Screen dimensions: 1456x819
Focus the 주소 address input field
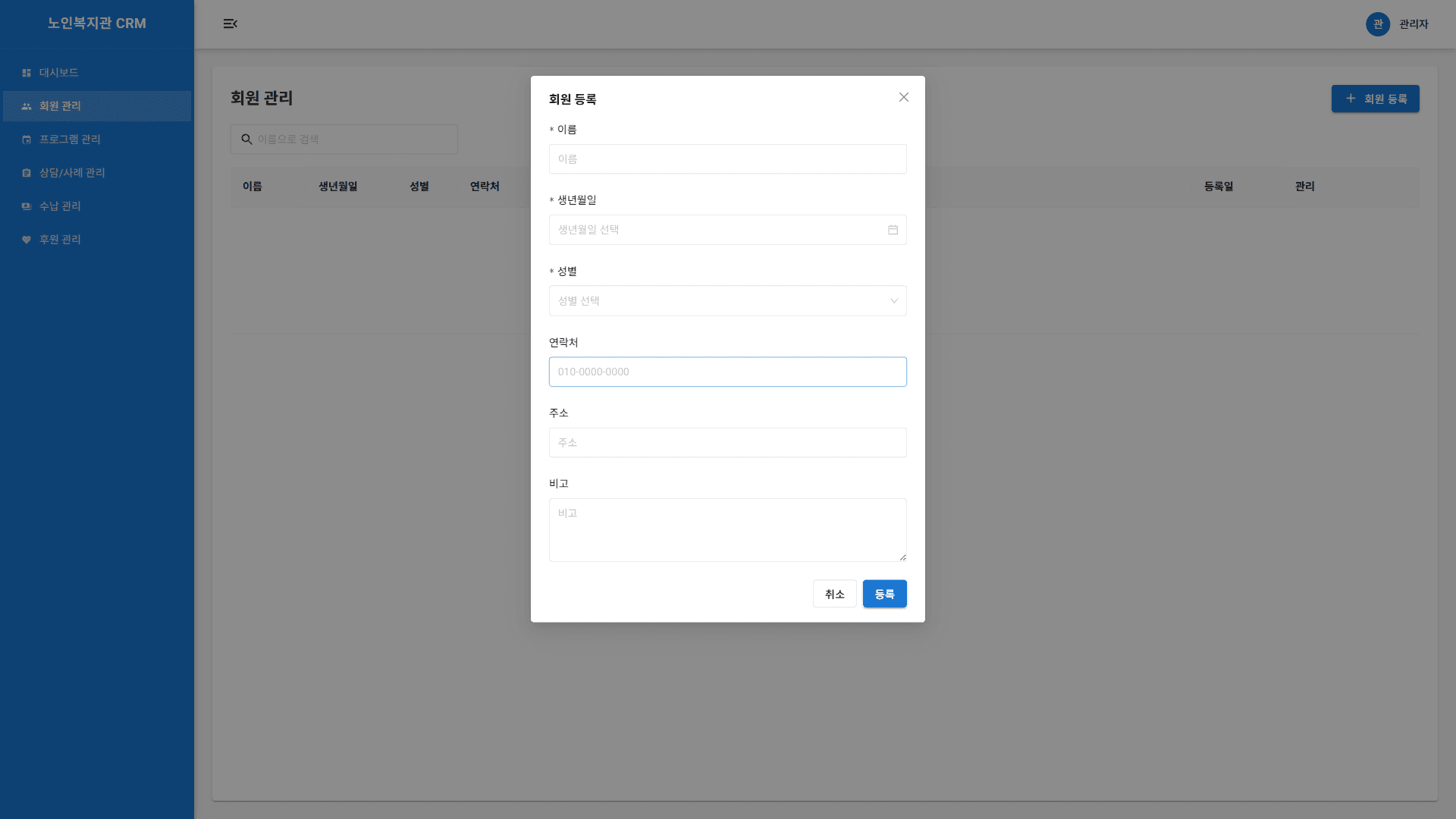click(x=727, y=443)
